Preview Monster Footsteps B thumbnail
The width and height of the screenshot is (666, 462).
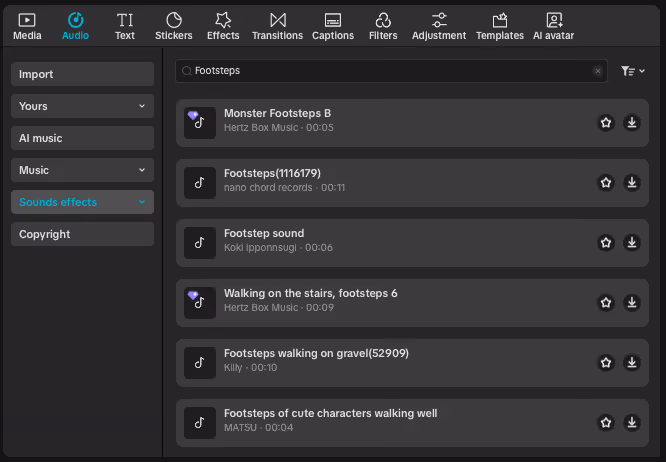click(x=200, y=123)
